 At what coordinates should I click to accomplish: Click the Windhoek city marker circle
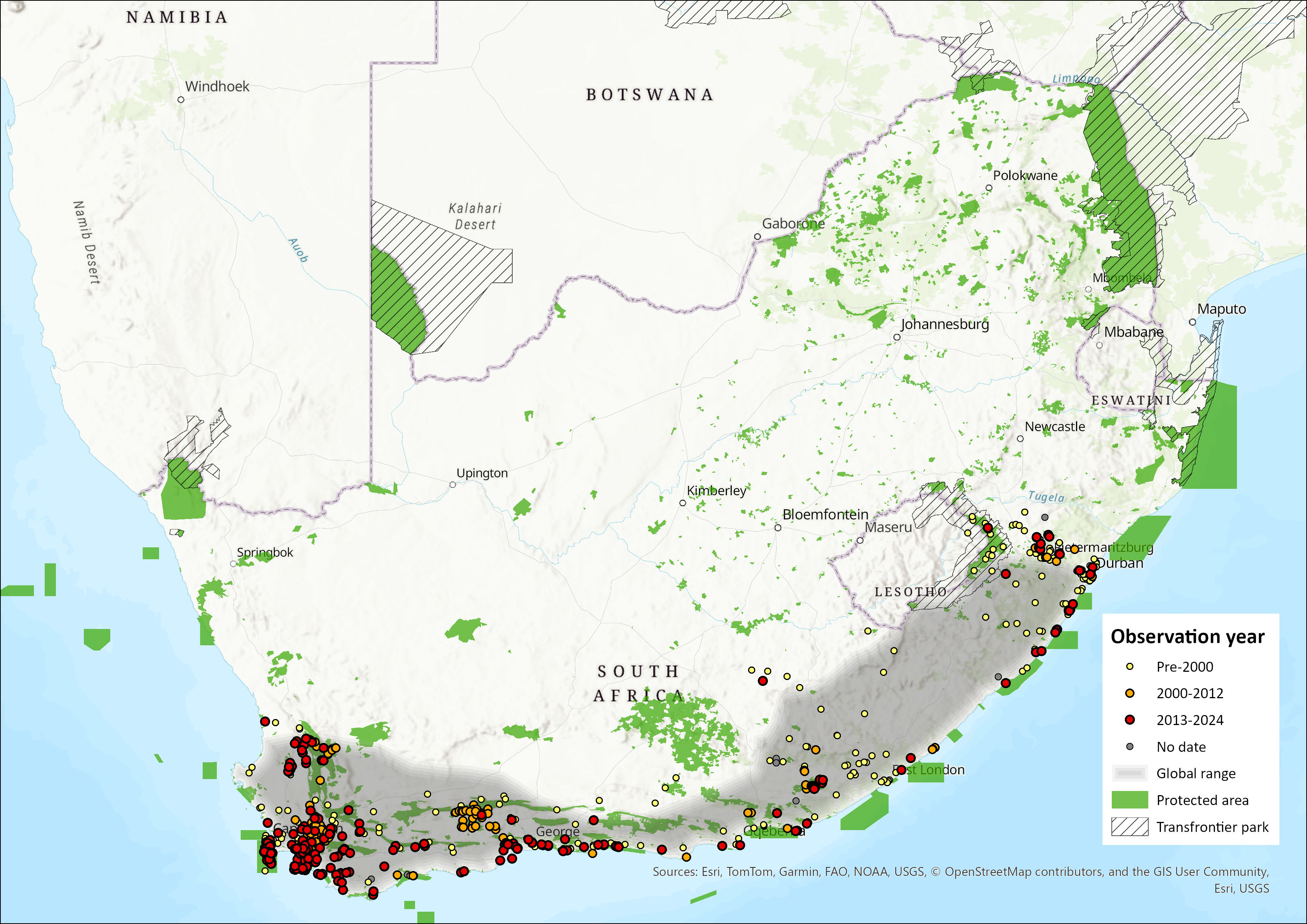(x=181, y=99)
